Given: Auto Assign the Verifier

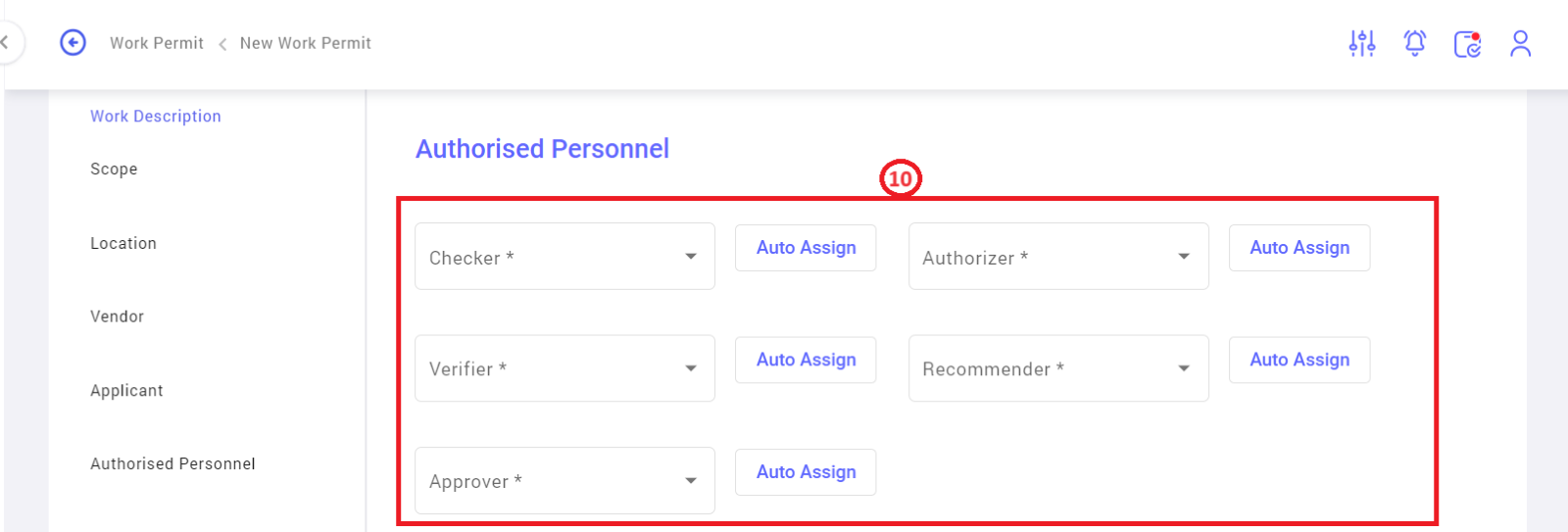Looking at the screenshot, I should (x=806, y=360).
